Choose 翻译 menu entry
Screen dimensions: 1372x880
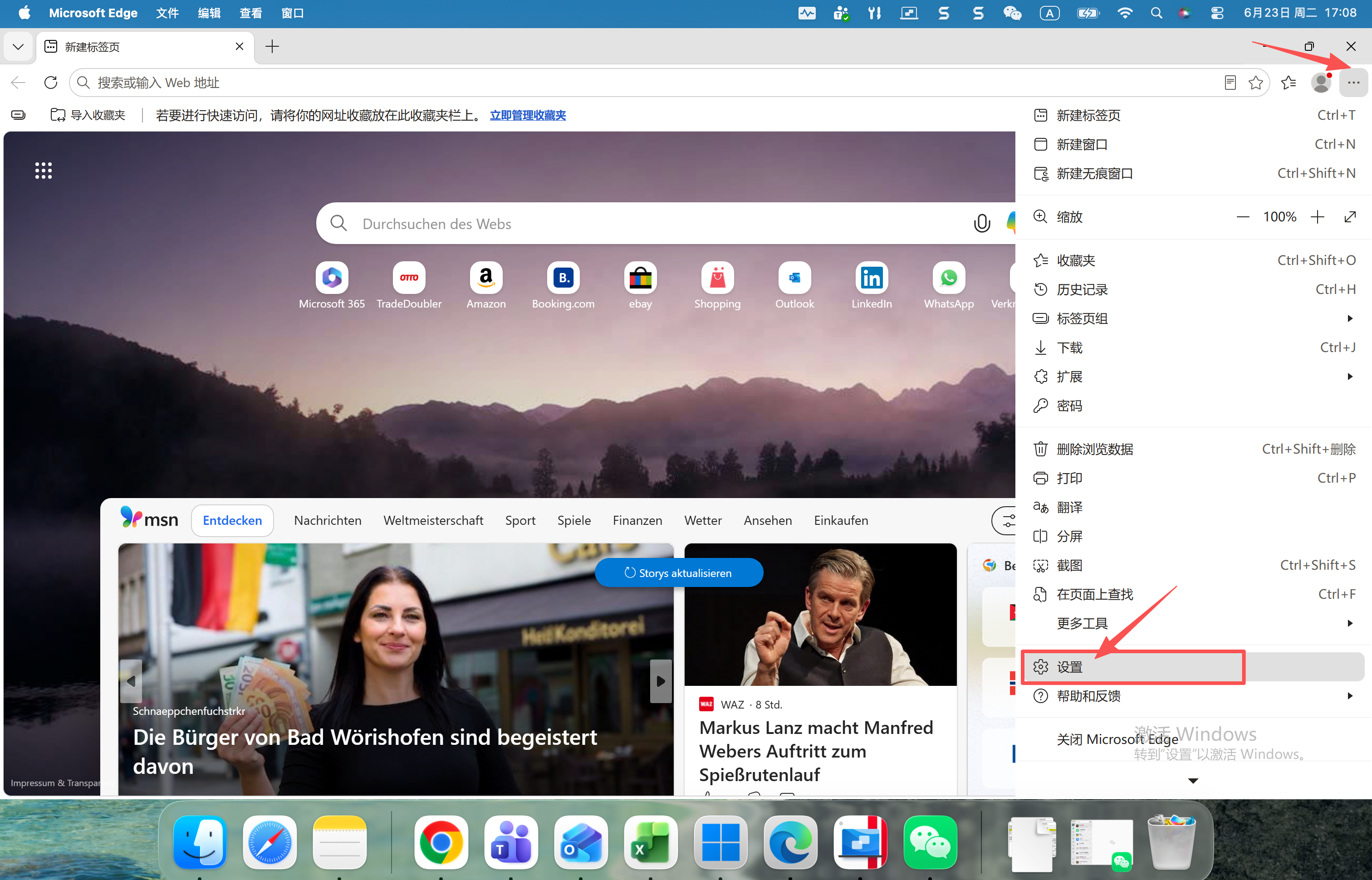(1193, 508)
